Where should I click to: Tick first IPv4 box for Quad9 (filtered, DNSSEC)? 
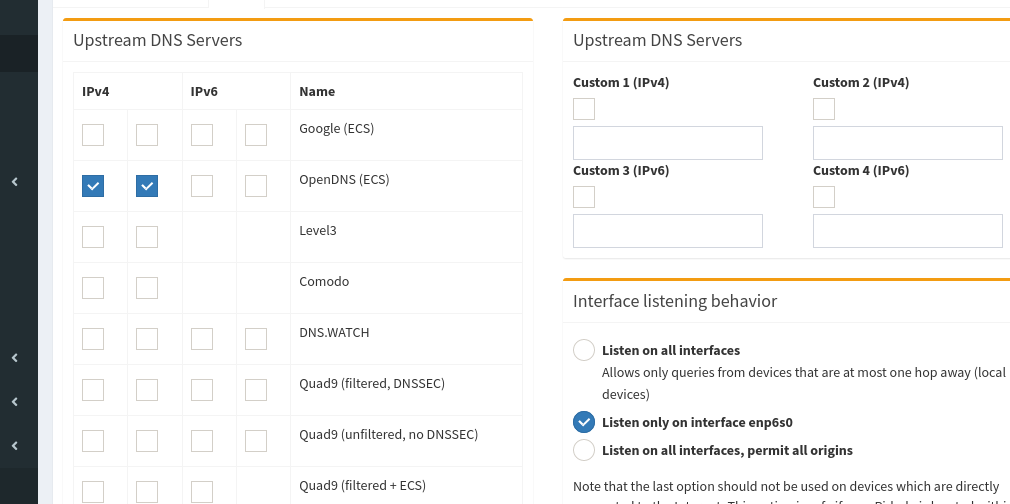tap(93, 390)
